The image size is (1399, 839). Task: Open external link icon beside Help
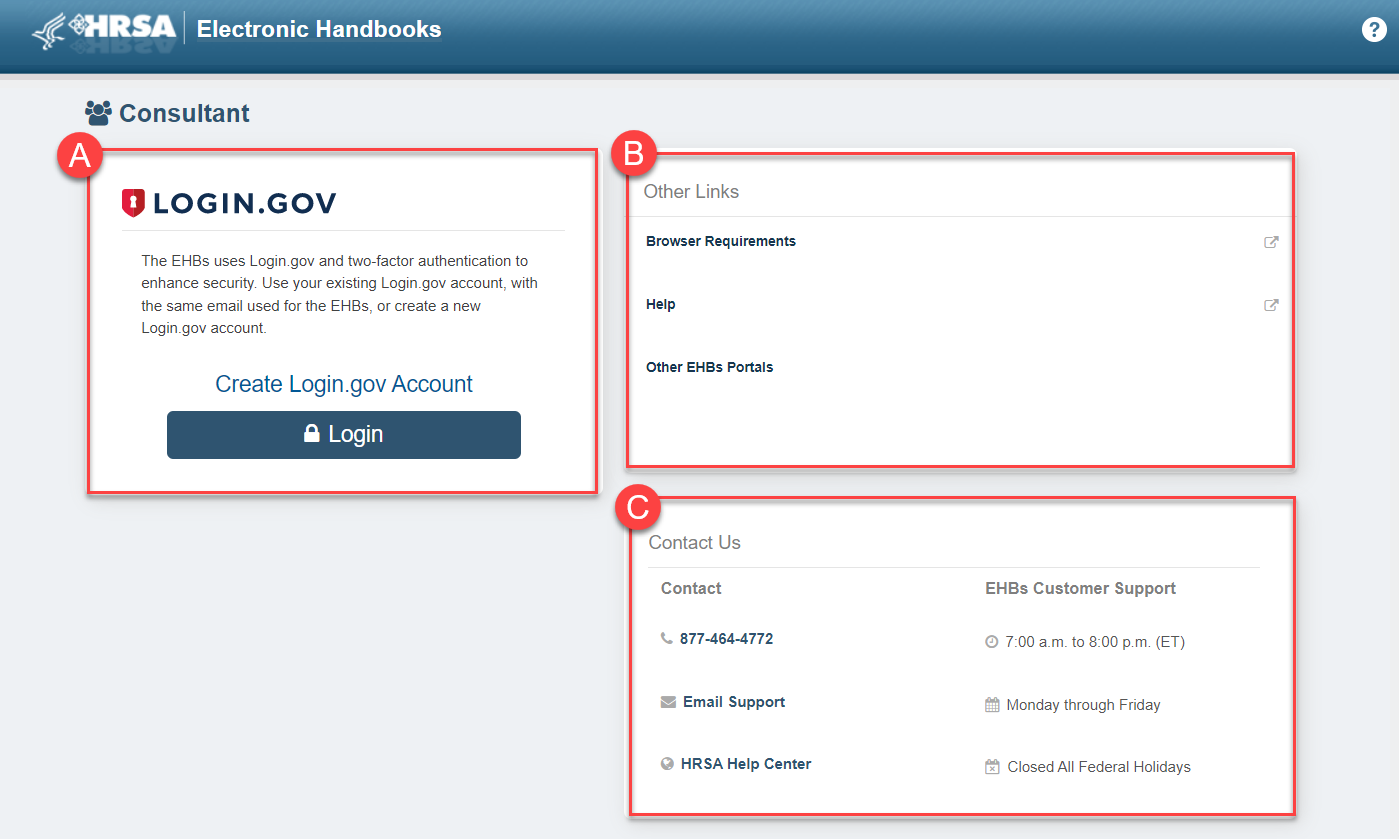click(x=1271, y=305)
